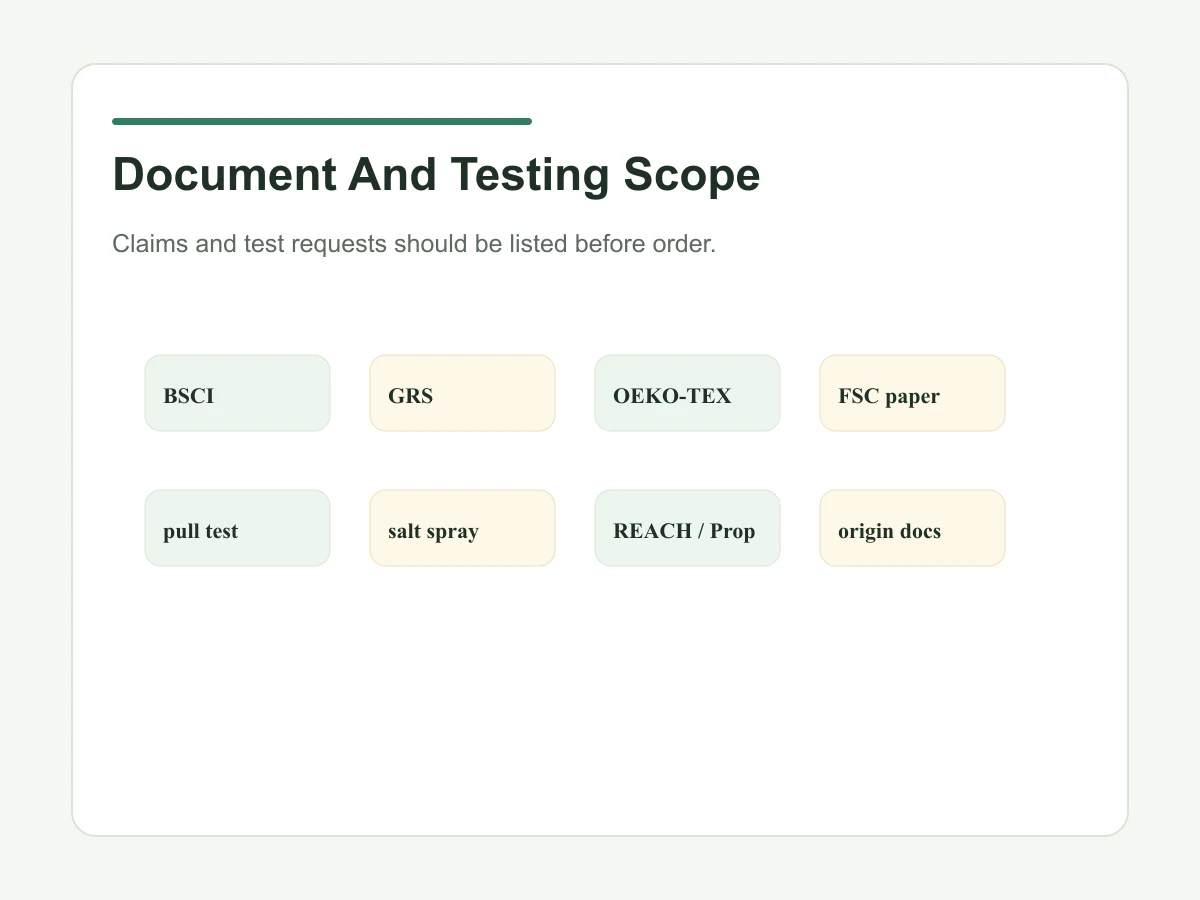
Task: Click the BSCI chip
Action: (x=237, y=393)
